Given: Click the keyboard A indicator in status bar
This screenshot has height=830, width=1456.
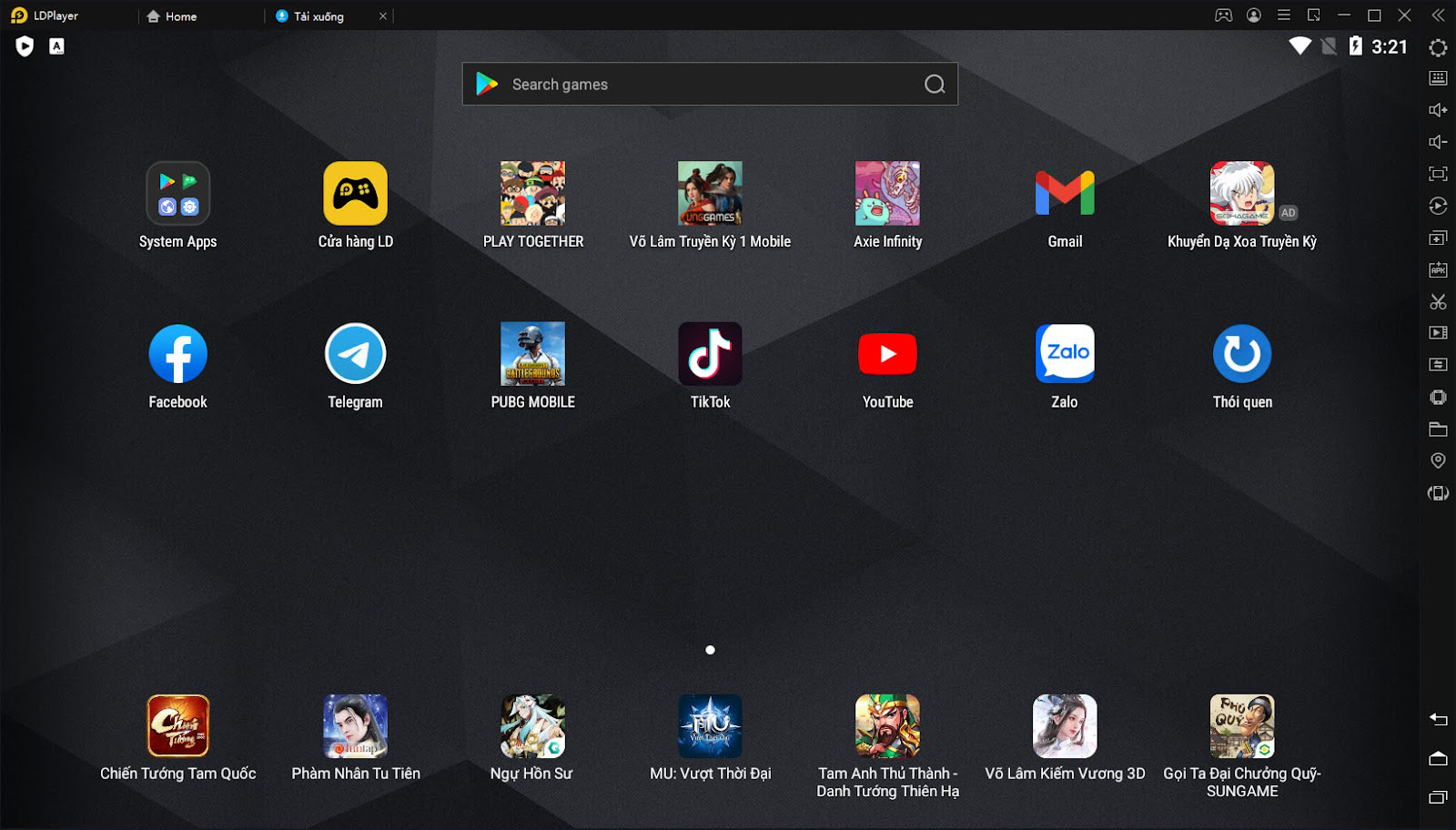Looking at the screenshot, I should pyautogui.click(x=56, y=46).
